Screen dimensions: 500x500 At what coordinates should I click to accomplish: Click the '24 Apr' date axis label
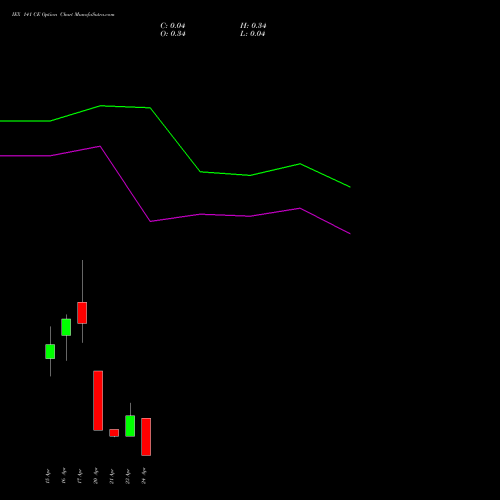pyautogui.click(x=144, y=476)
